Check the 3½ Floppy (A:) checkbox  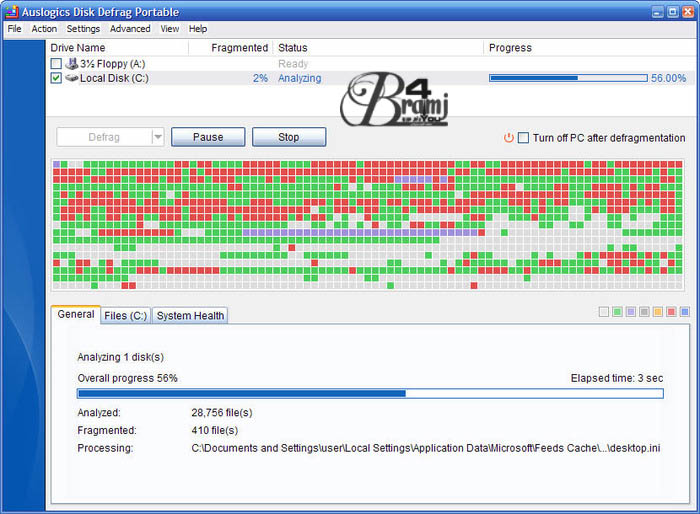tap(56, 63)
